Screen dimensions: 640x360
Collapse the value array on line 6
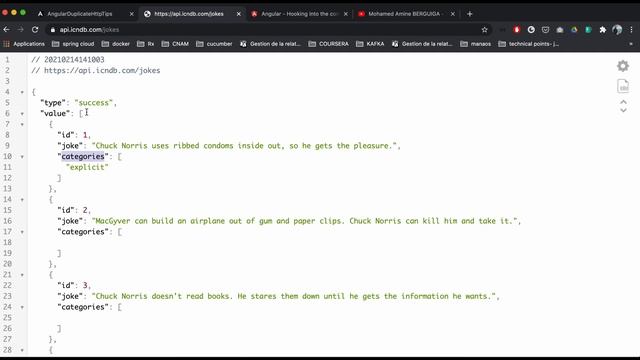22,114
